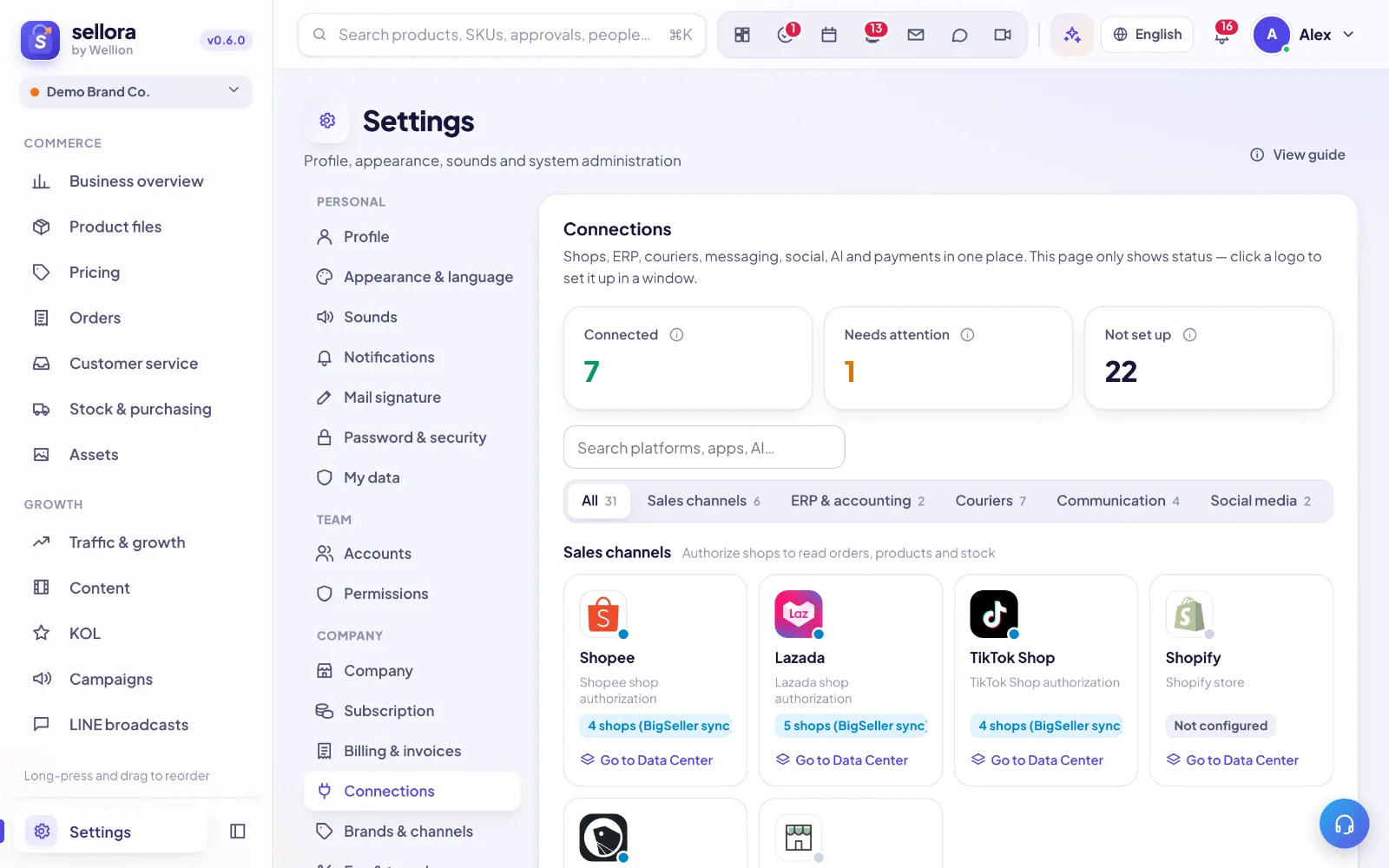Select the ERP & accounting tab
The width and height of the screenshot is (1389, 868).
(858, 501)
